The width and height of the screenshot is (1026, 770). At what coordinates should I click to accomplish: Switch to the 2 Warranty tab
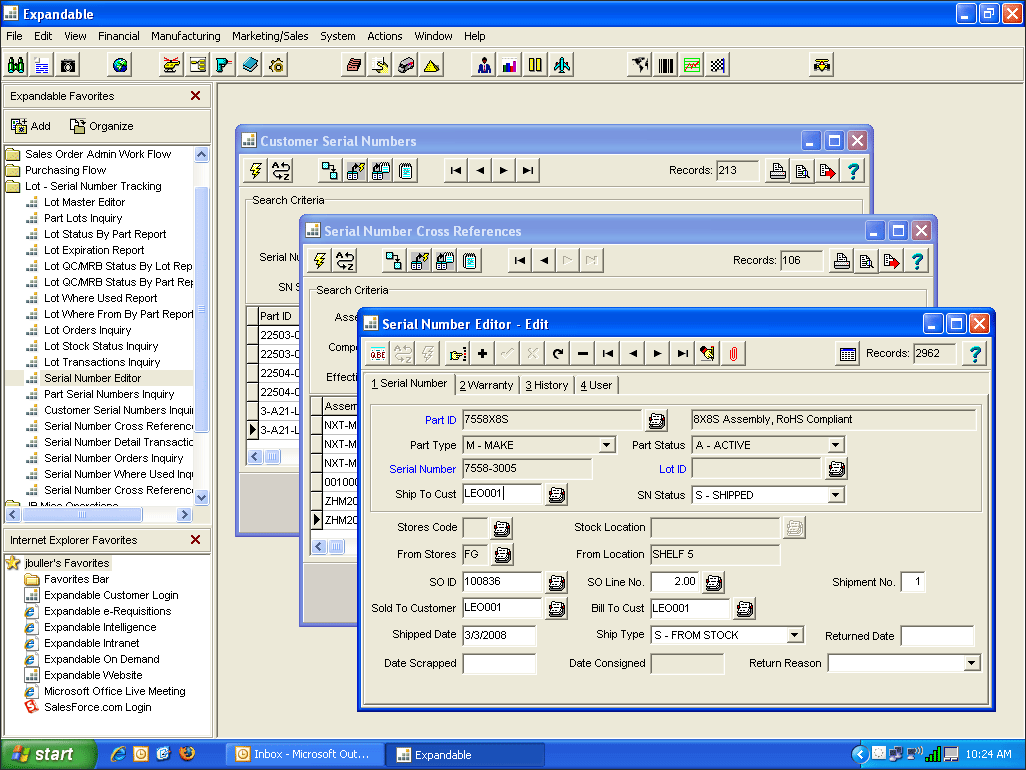click(x=487, y=383)
